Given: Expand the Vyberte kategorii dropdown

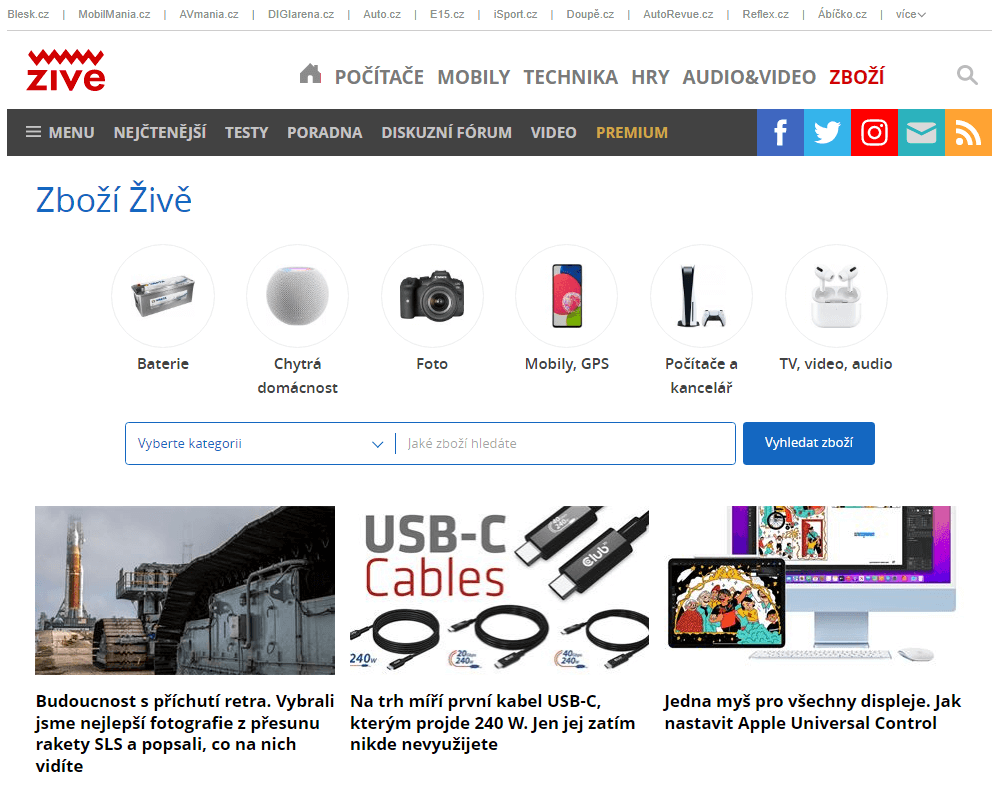Looking at the screenshot, I should 260,443.
